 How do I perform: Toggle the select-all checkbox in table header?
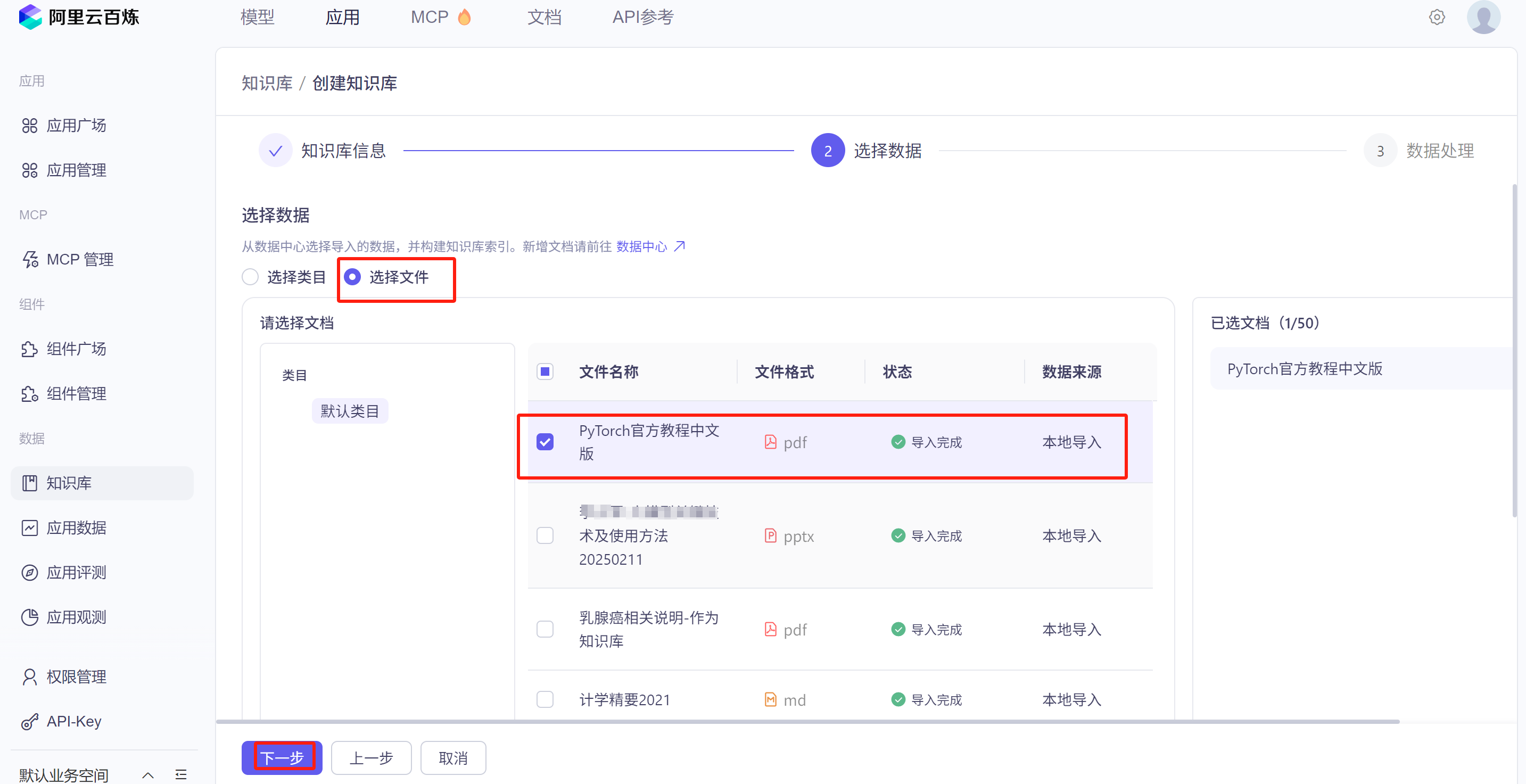point(545,372)
